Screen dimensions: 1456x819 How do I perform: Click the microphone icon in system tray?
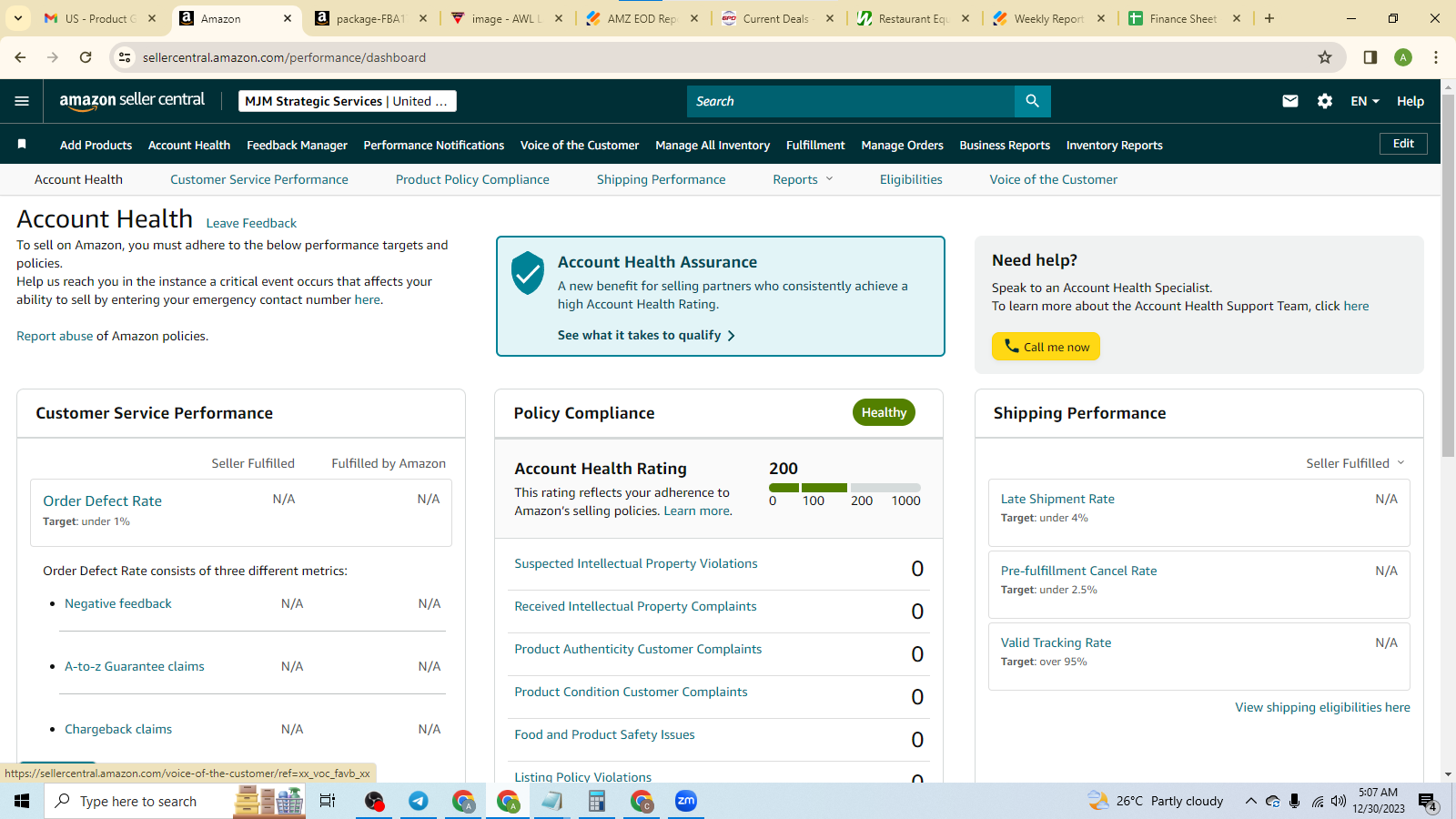(x=1294, y=801)
